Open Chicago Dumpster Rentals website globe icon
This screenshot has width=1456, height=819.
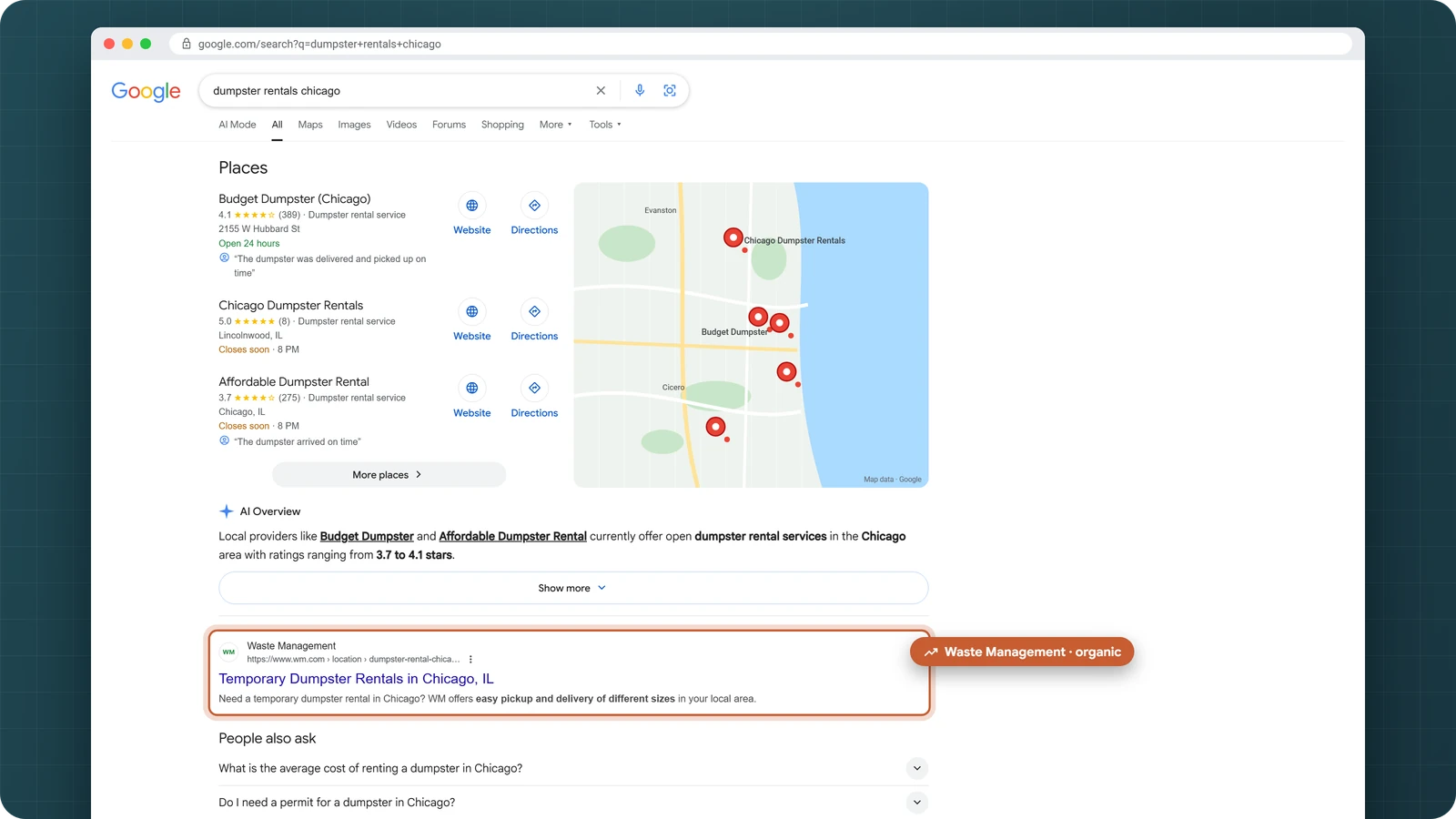pyautogui.click(x=472, y=311)
